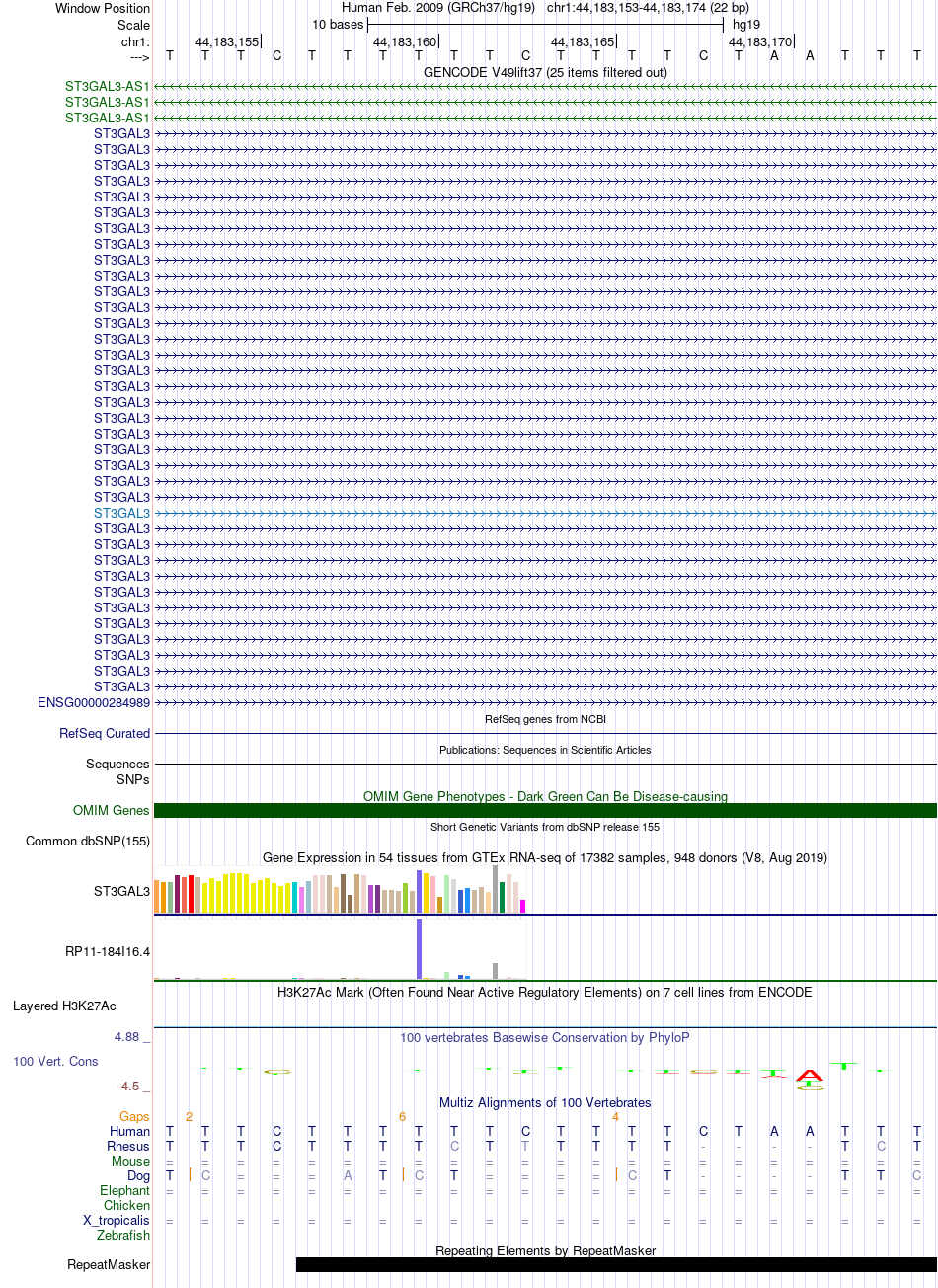Viewport: 938px width, 1288px height.
Task: Click the RefSeq Curated track label
Action: pyautogui.click(x=105, y=733)
